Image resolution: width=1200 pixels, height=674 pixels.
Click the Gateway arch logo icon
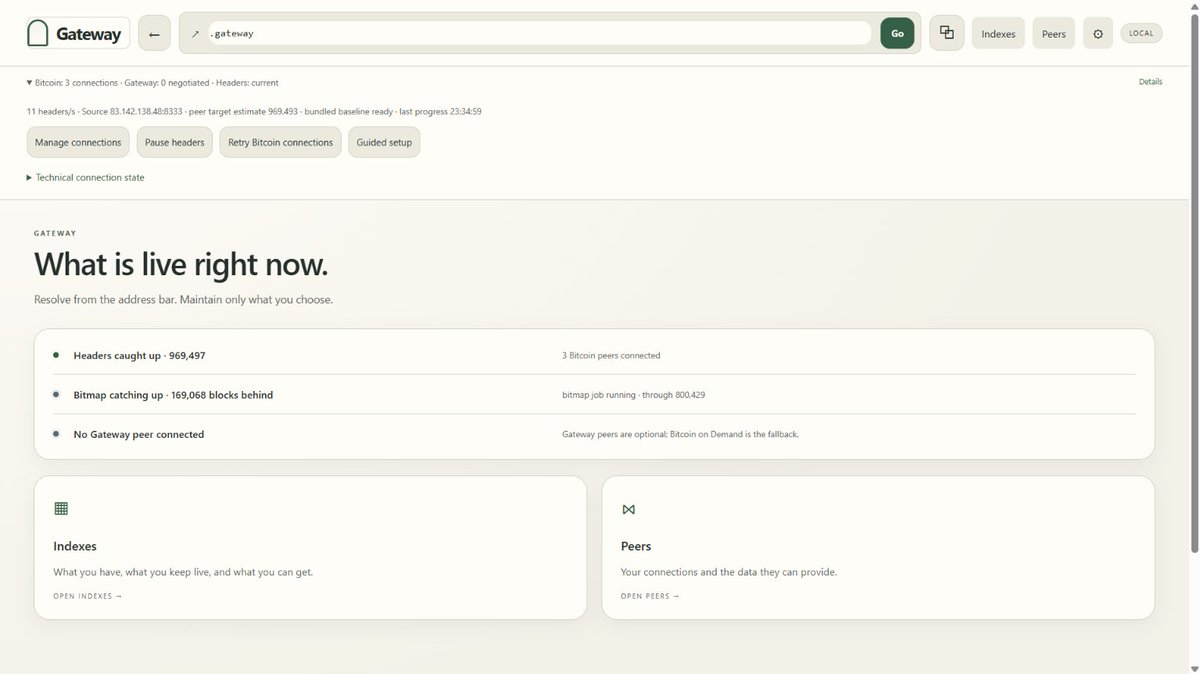point(38,33)
